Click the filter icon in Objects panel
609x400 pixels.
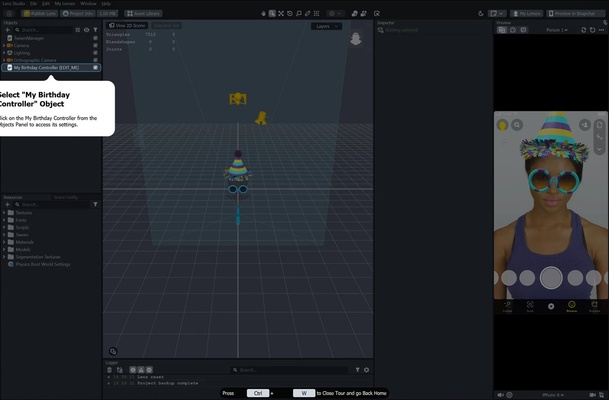(95, 30)
